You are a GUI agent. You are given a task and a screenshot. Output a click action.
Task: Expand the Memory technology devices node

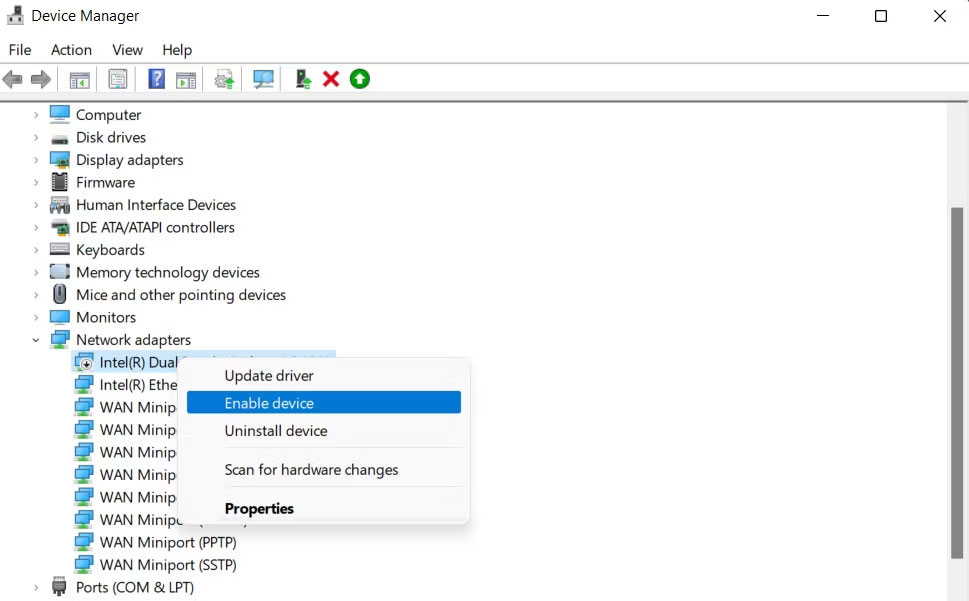coord(36,272)
